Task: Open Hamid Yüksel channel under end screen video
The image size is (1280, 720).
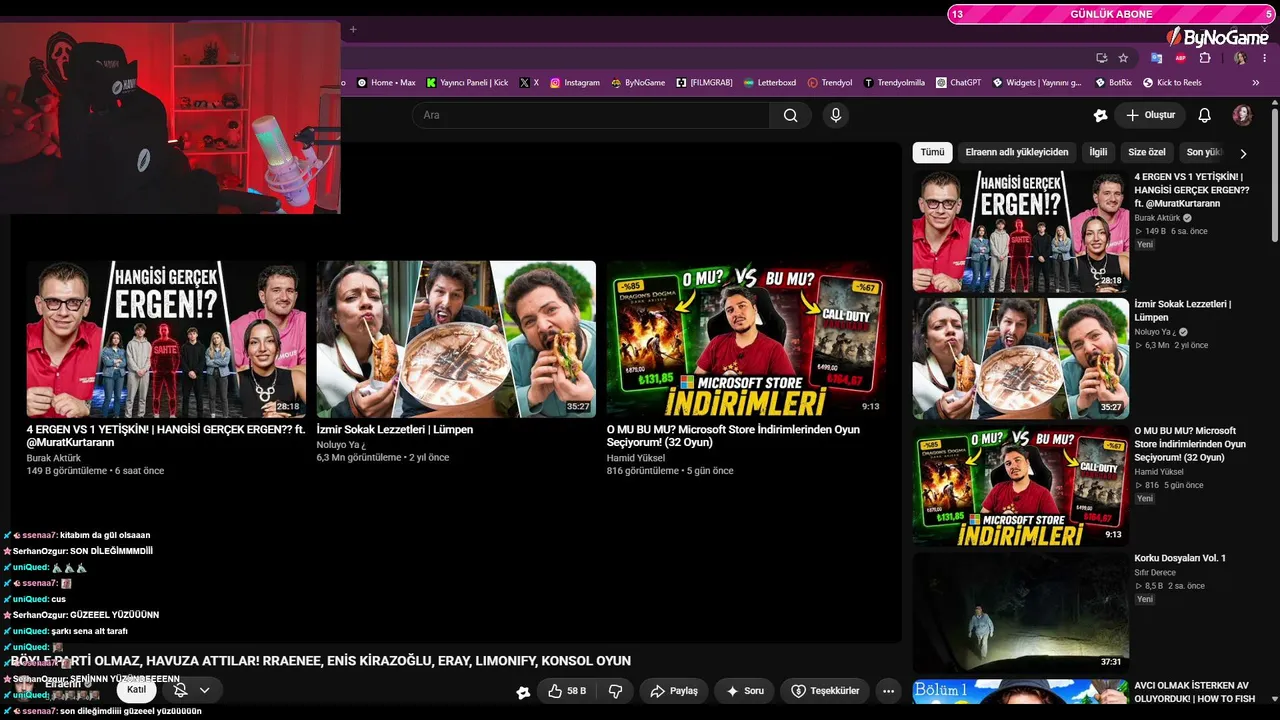Action: (x=636, y=458)
